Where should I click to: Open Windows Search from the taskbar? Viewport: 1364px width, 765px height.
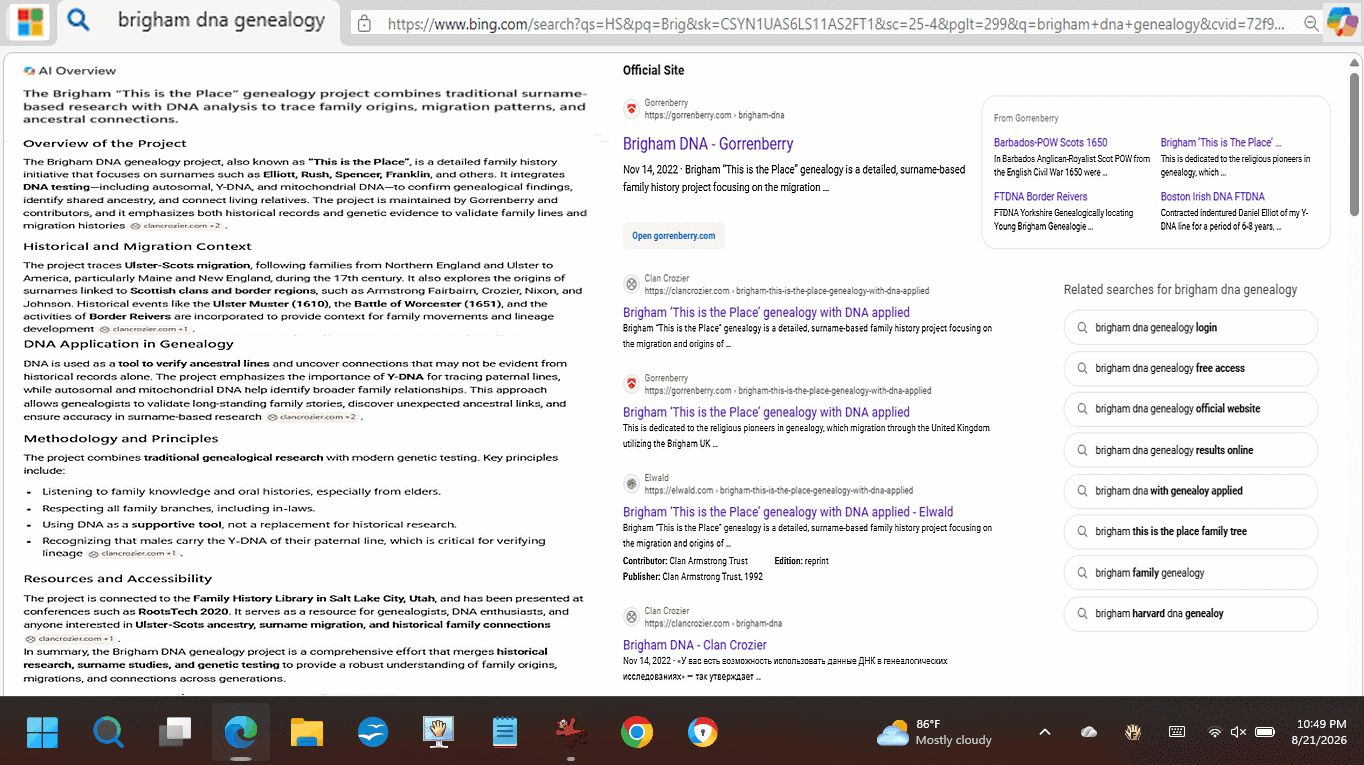[x=108, y=733]
